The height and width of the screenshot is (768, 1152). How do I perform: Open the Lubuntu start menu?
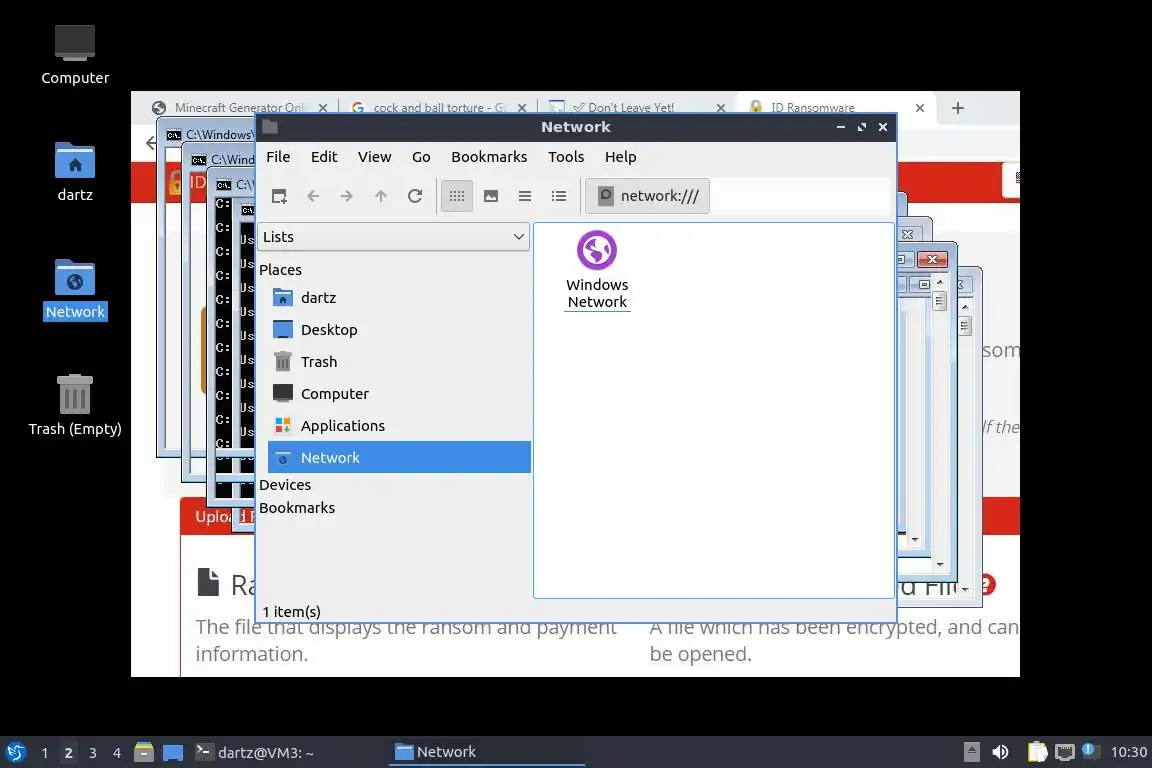click(x=15, y=752)
